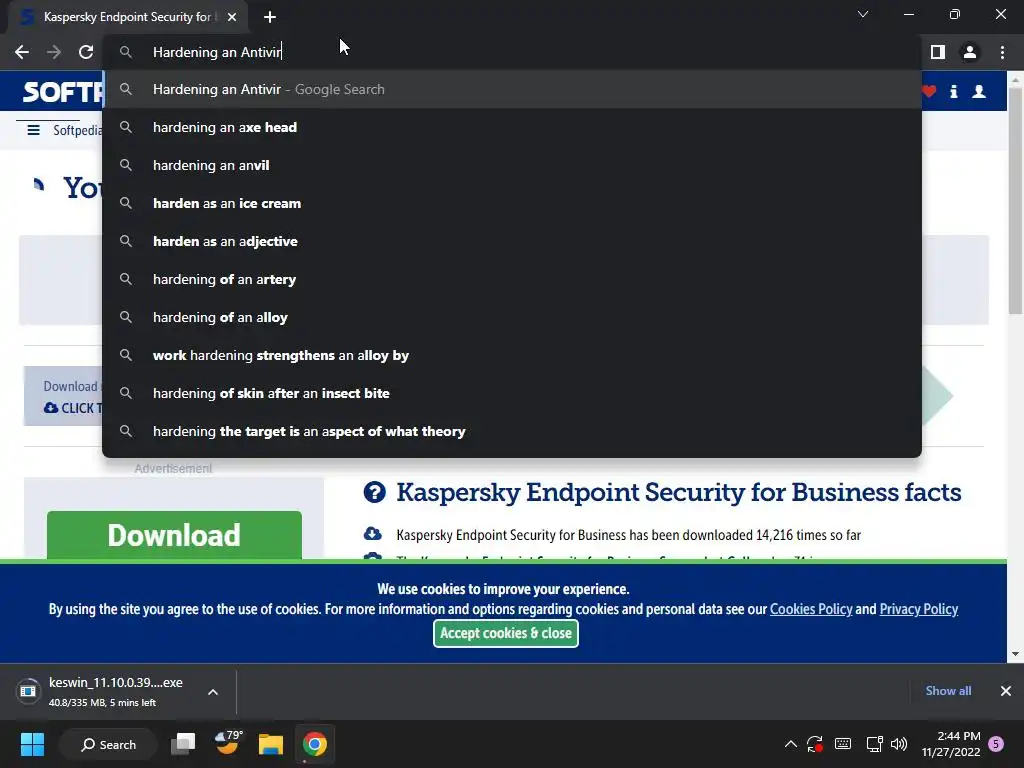
Task: Choose 'work hardening strengthens an alloy by'
Action: [512, 355]
